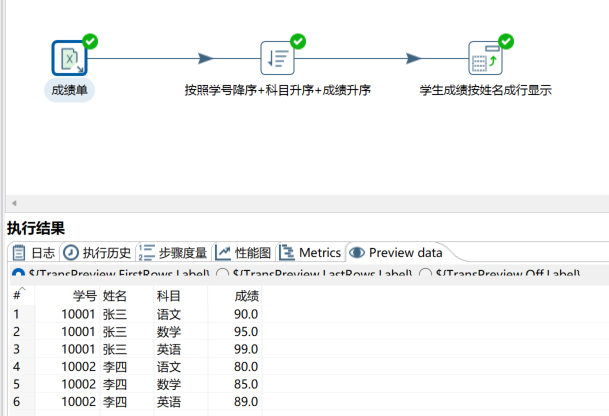
Task: Click the 学号 column header
Action: pyautogui.click(x=84, y=296)
